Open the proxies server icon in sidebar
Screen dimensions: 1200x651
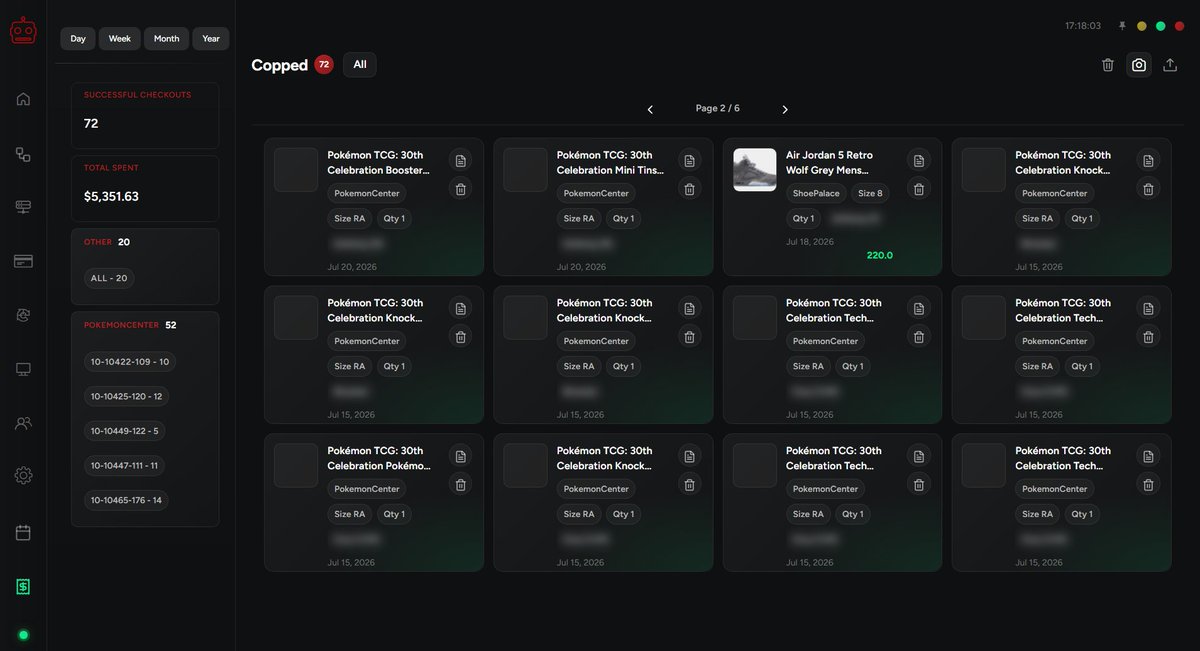(23, 207)
